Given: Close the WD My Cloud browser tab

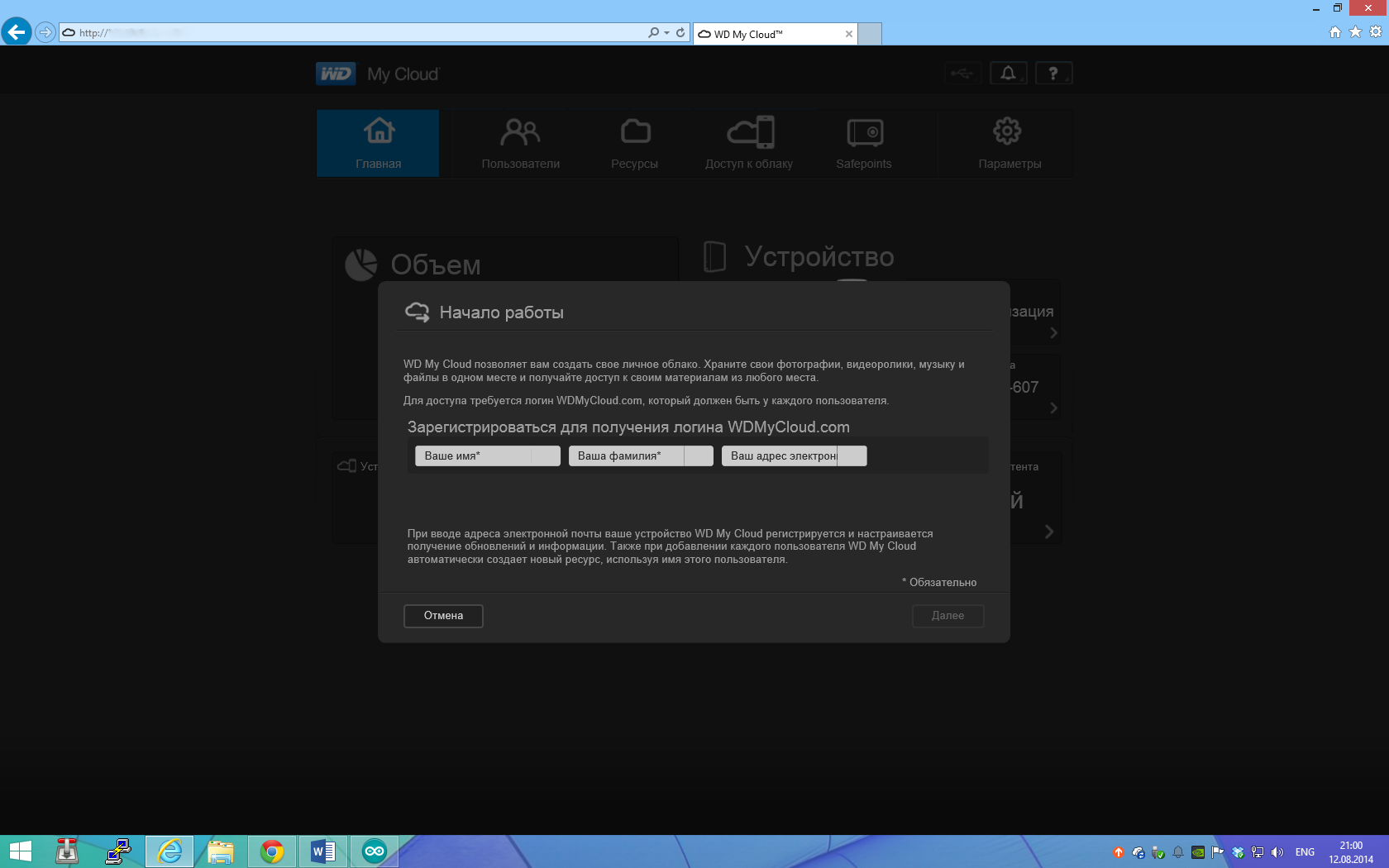Looking at the screenshot, I should pyautogui.click(x=848, y=34).
